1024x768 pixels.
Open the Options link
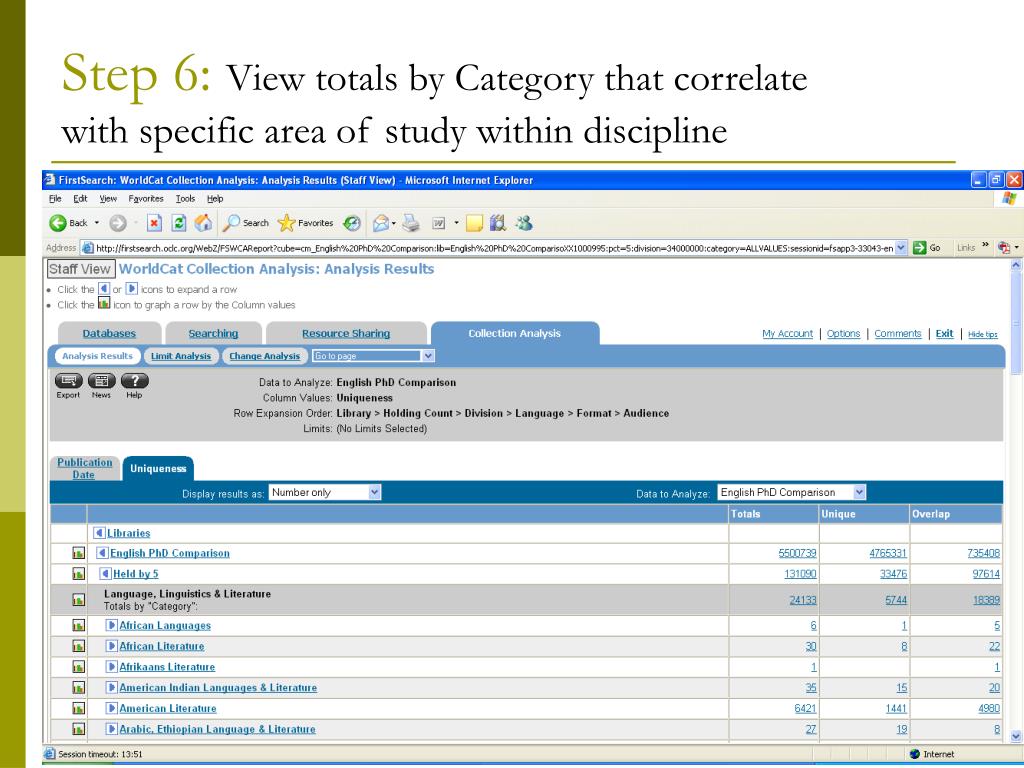point(843,334)
